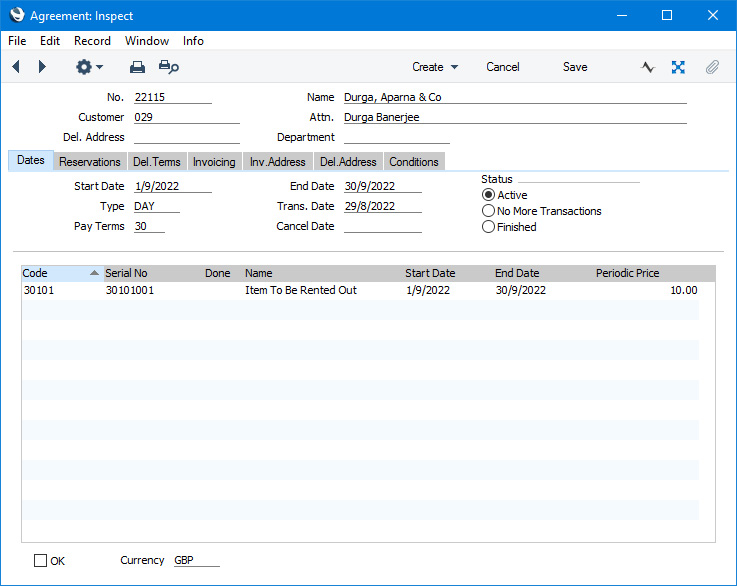The width and height of the screenshot is (737, 586).
Task: Go to next record with right arrow
Action: point(42,67)
